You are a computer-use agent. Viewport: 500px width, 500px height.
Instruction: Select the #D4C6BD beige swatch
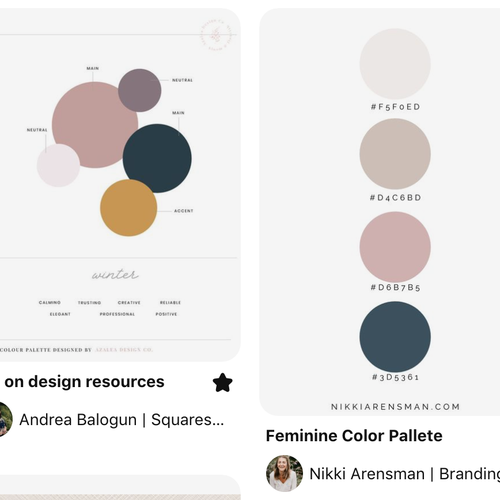click(x=395, y=154)
